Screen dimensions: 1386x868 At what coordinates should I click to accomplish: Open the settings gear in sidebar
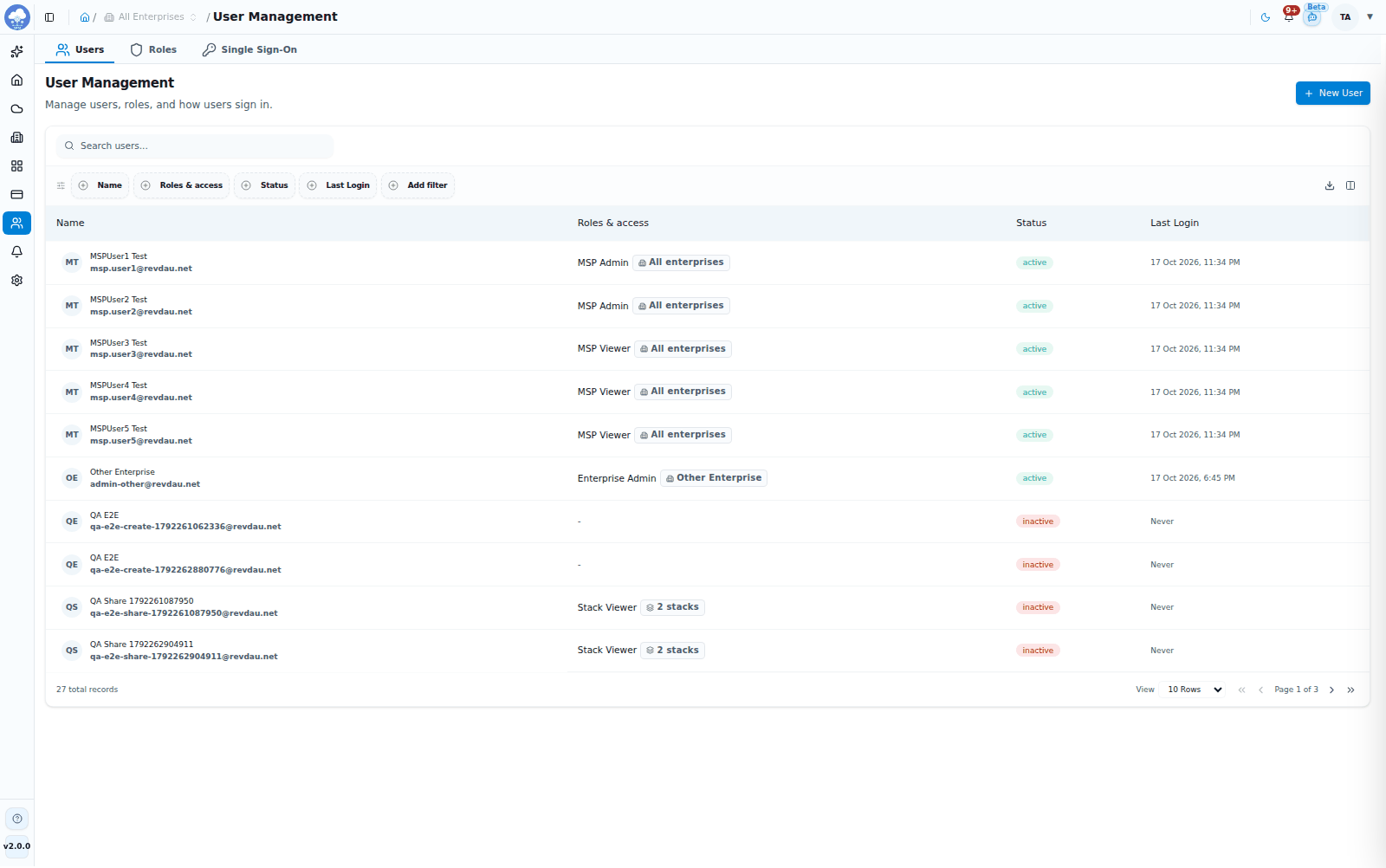click(x=16, y=281)
